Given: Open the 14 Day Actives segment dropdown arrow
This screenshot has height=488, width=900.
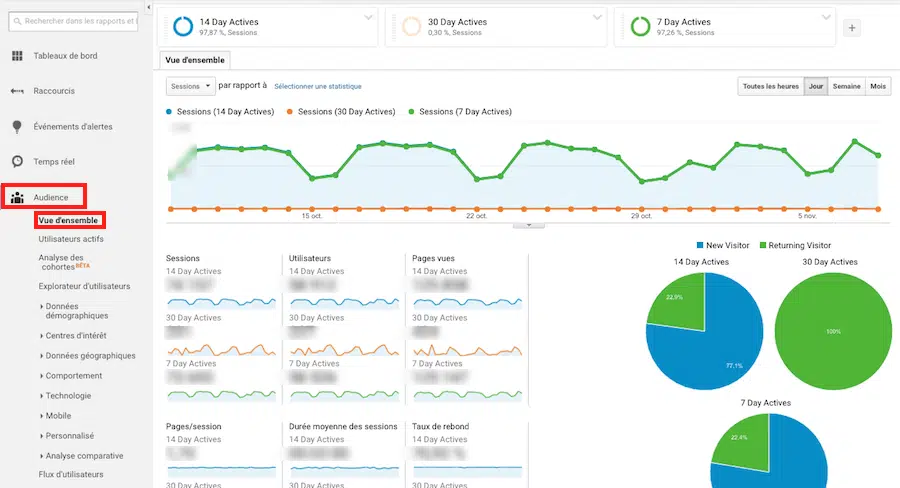Looking at the screenshot, I should click(x=368, y=17).
